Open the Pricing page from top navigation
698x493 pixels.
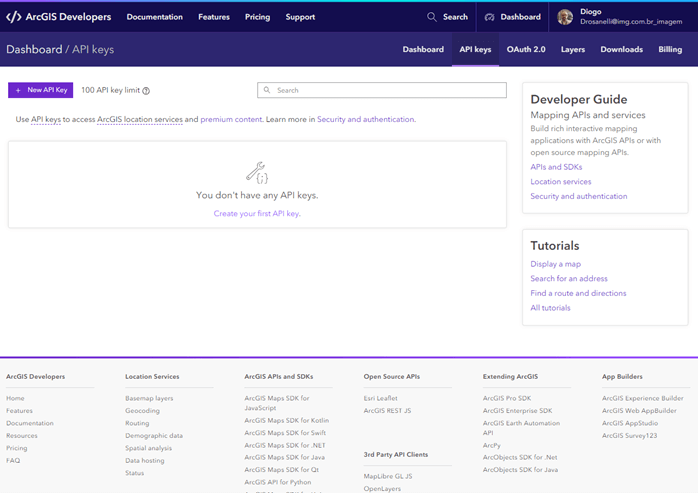(257, 17)
